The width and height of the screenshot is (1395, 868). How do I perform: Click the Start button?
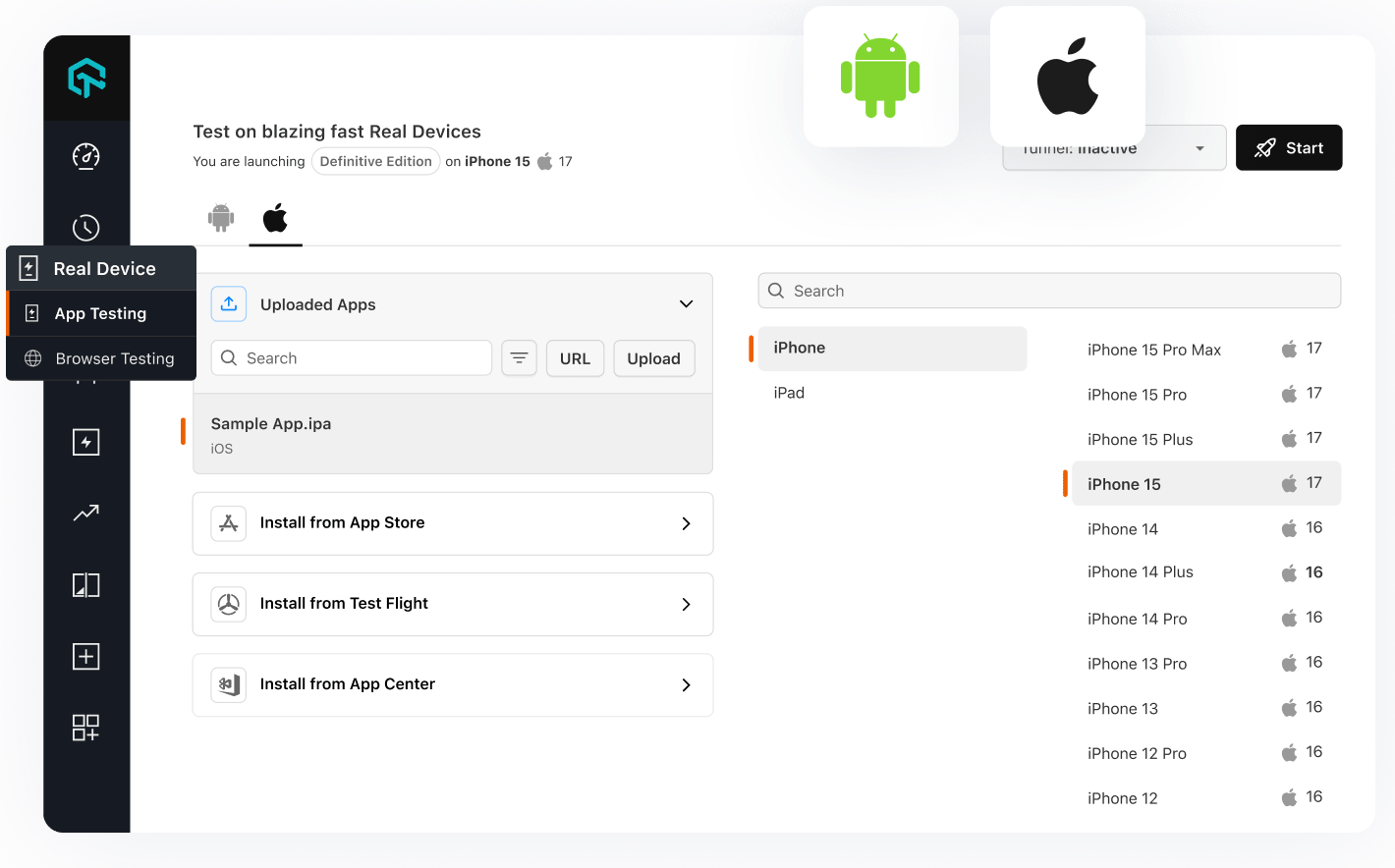pyautogui.click(x=1289, y=147)
